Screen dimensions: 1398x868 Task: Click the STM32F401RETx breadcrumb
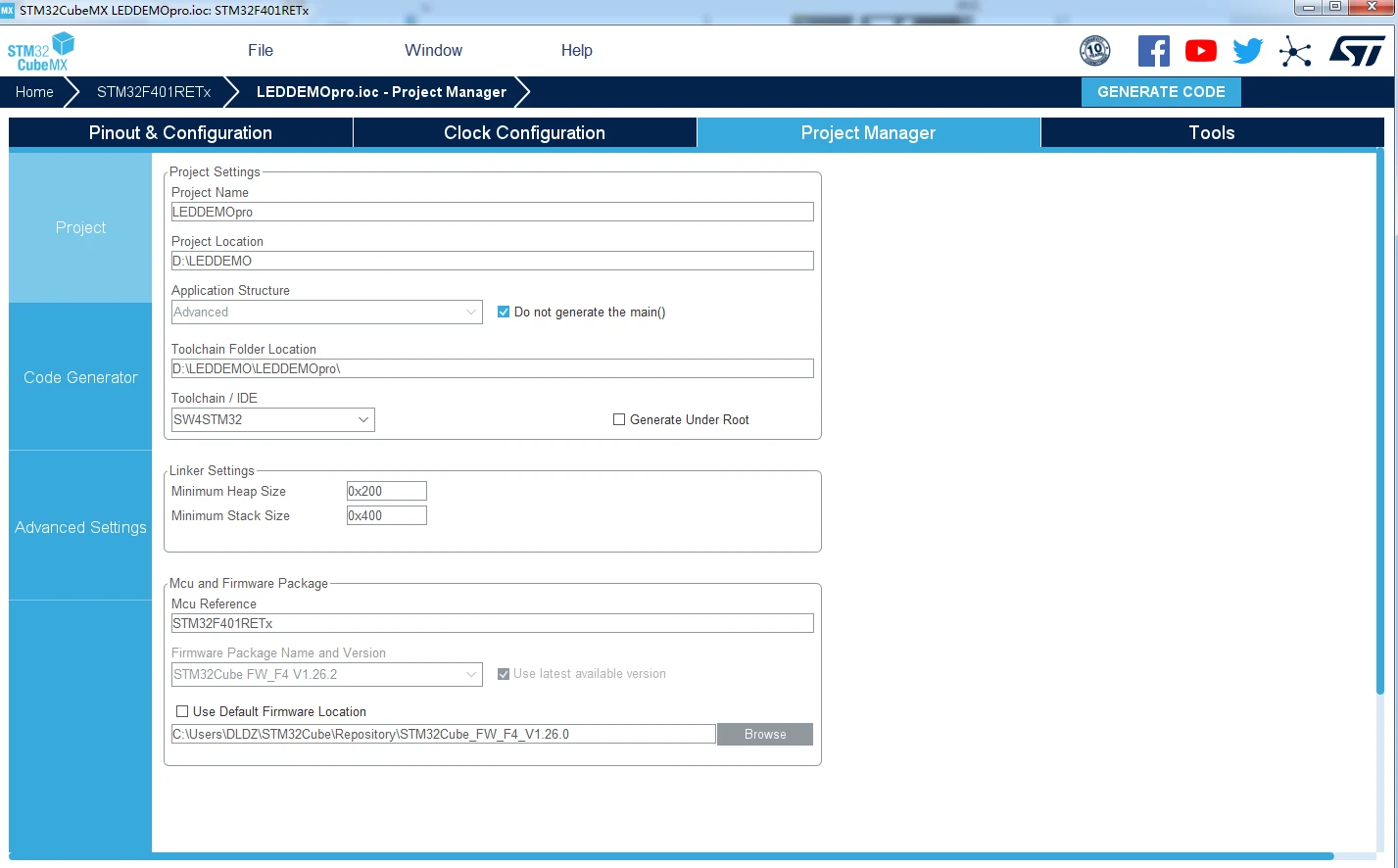click(x=154, y=92)
